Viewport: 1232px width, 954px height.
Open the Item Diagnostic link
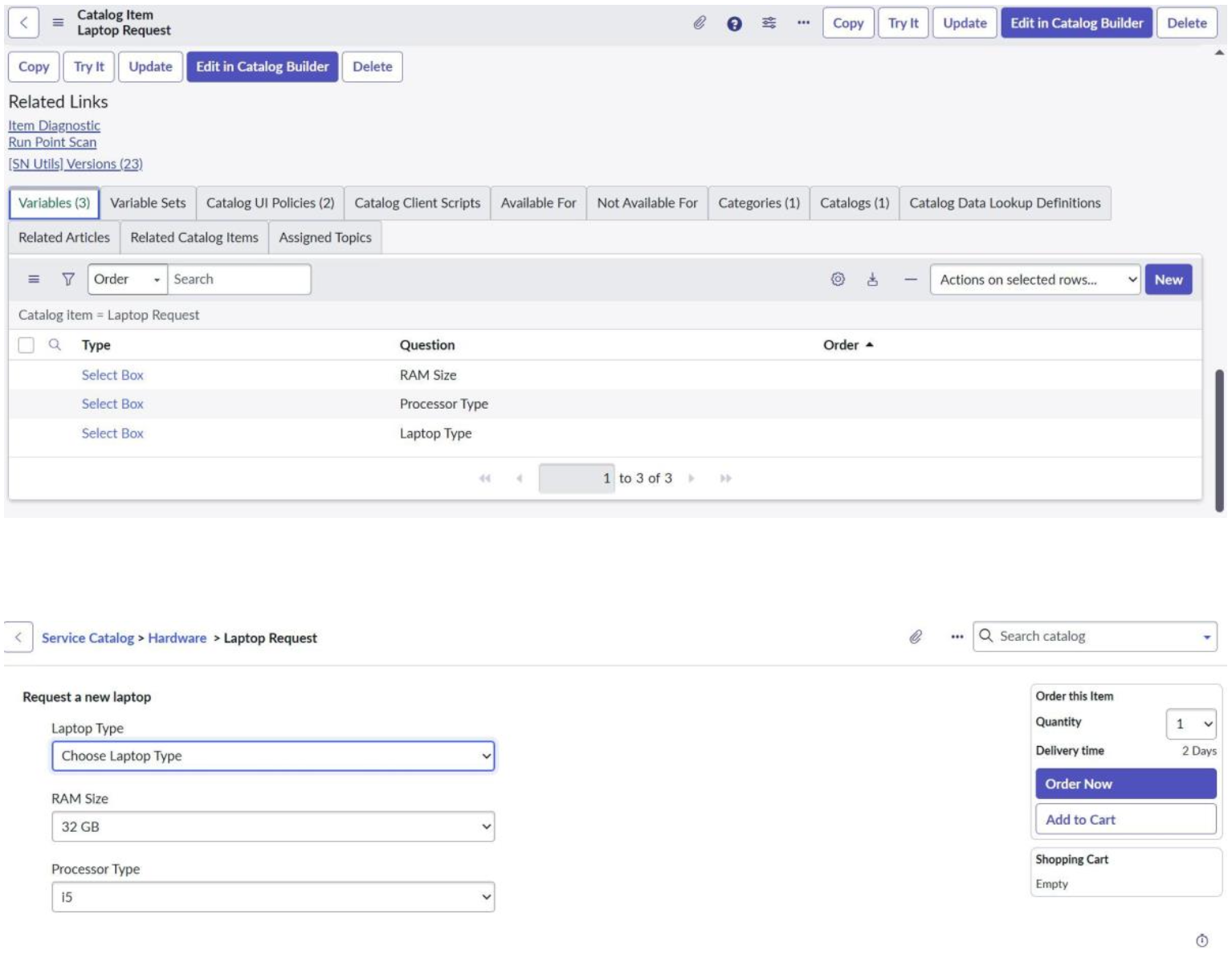(55, 125)
